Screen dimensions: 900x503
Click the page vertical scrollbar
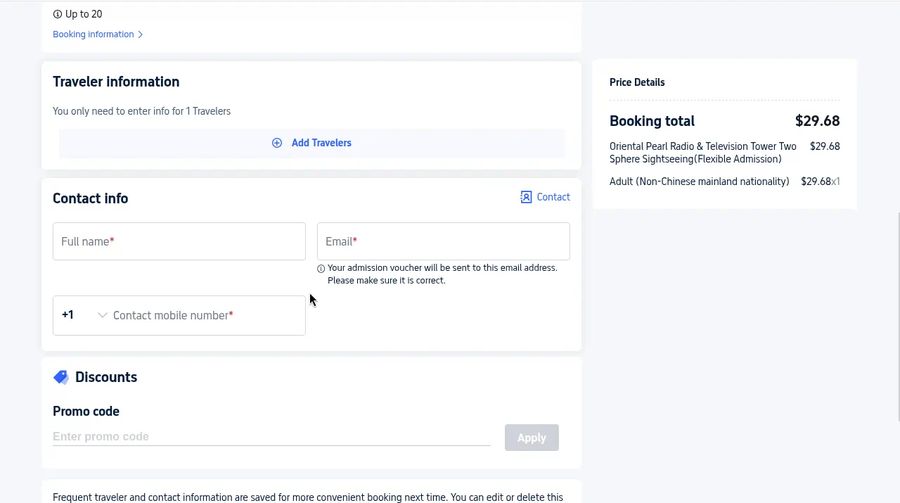(898, 316)
